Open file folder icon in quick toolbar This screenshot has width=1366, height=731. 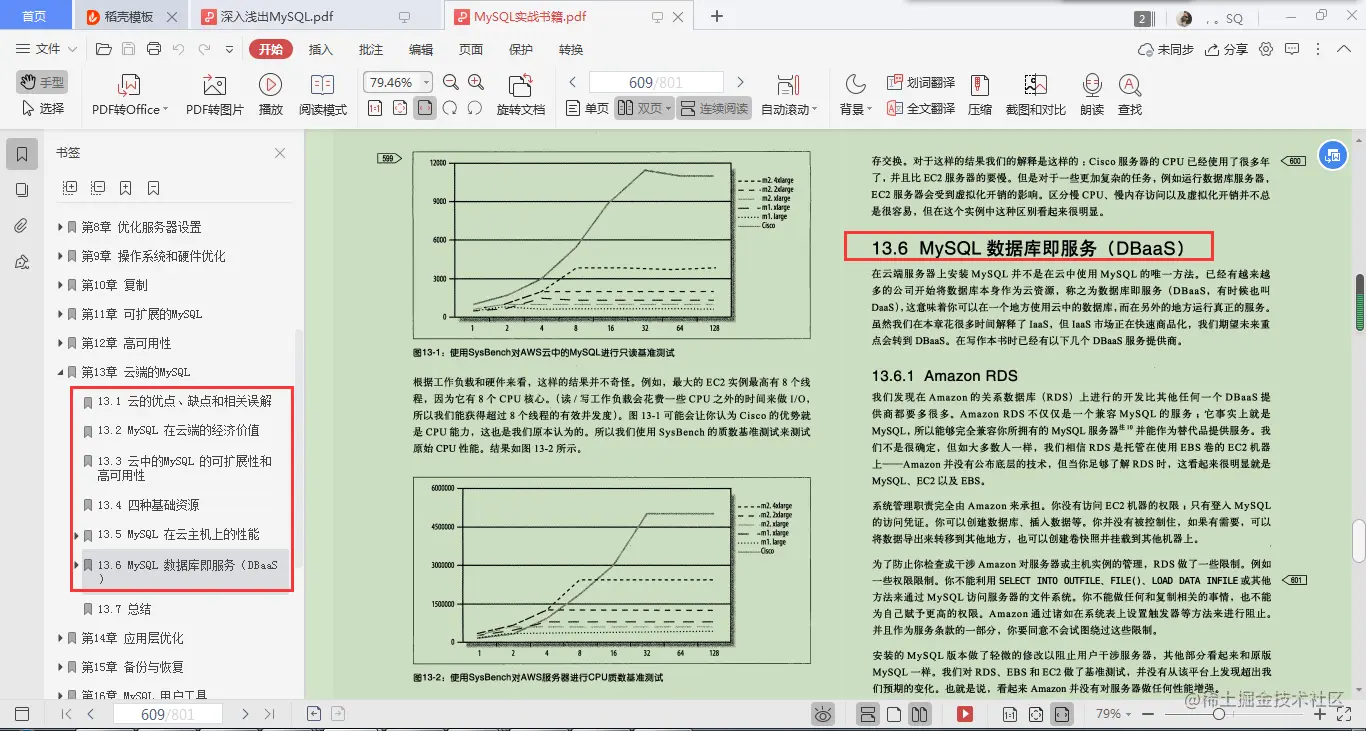(103, 49)
